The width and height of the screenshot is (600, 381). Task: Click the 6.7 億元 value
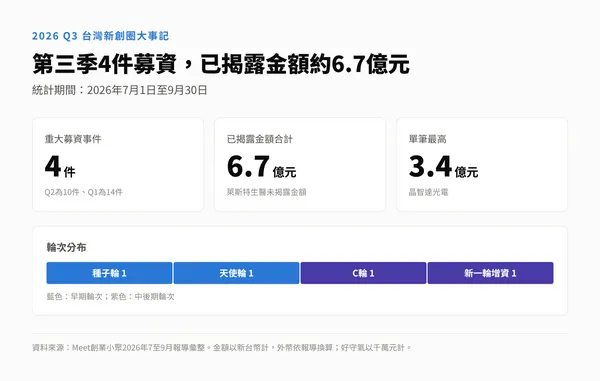[x=261, y=167]
